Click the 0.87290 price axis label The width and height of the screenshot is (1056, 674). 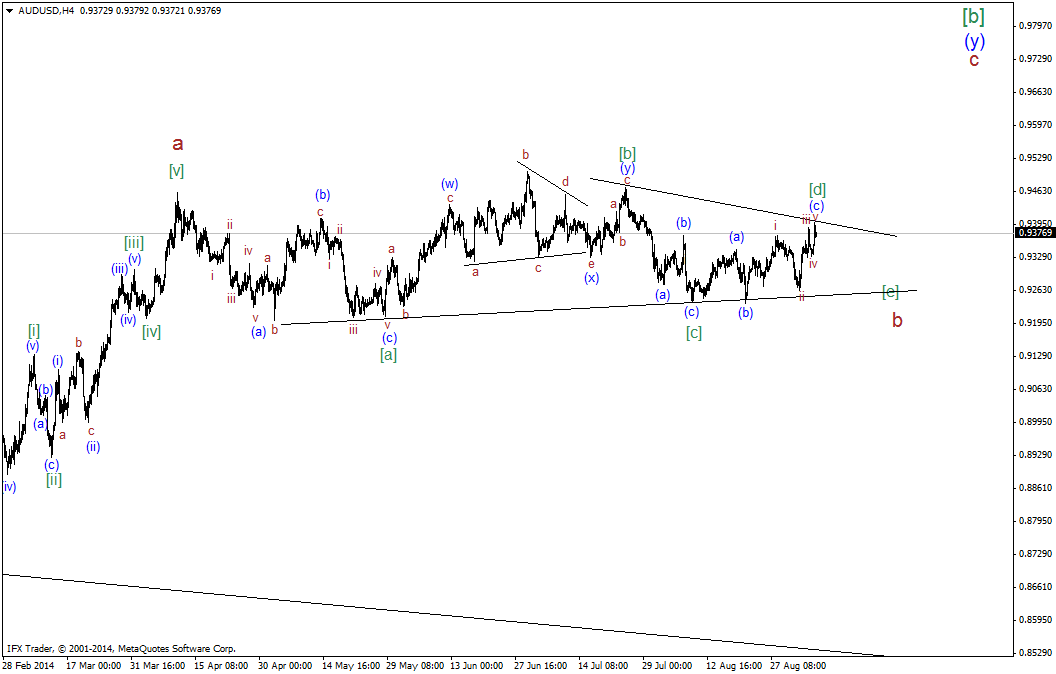point(1035,553)
